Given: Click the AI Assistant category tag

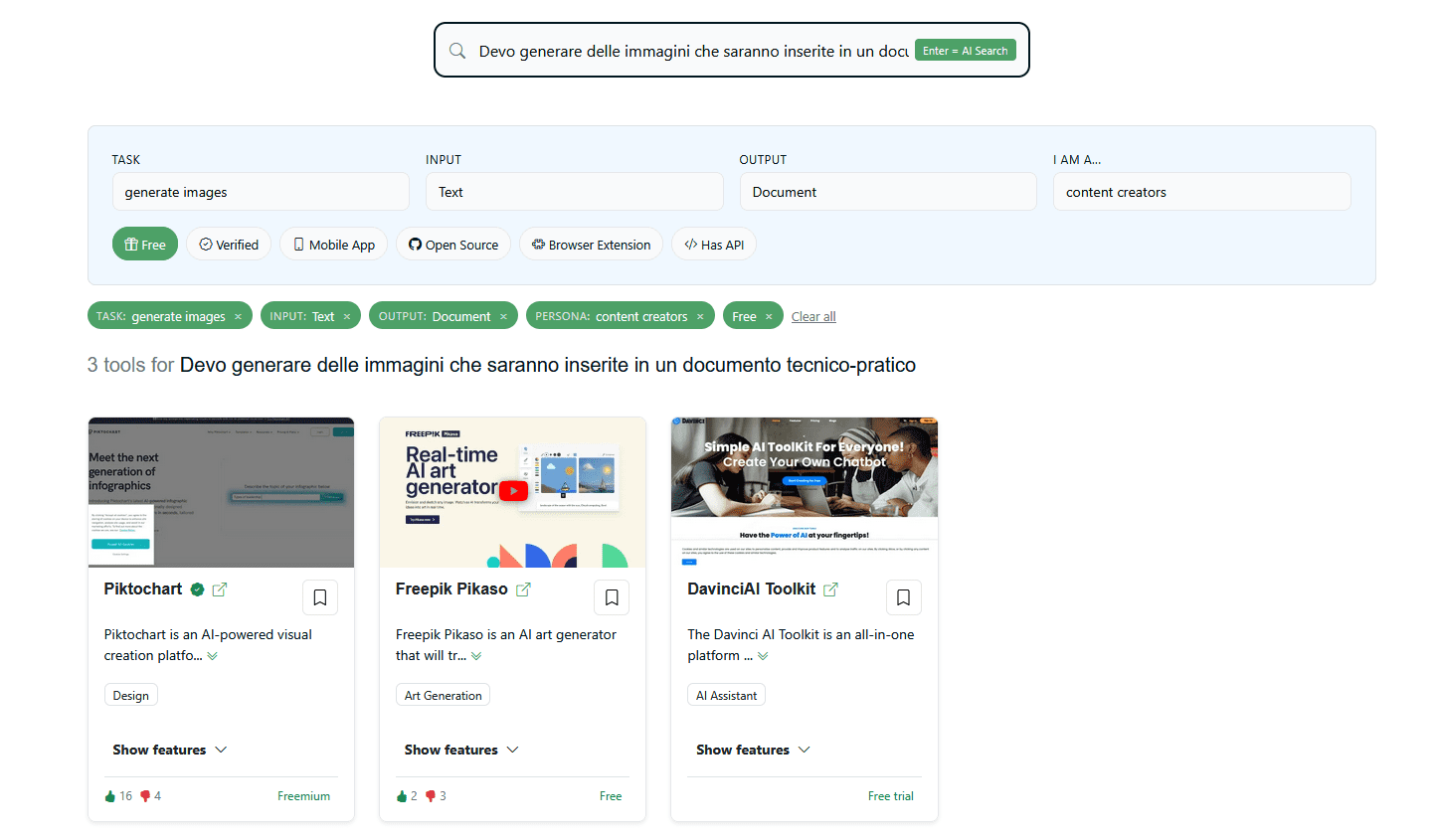Looking at the screenshot, I should (727, 696).
